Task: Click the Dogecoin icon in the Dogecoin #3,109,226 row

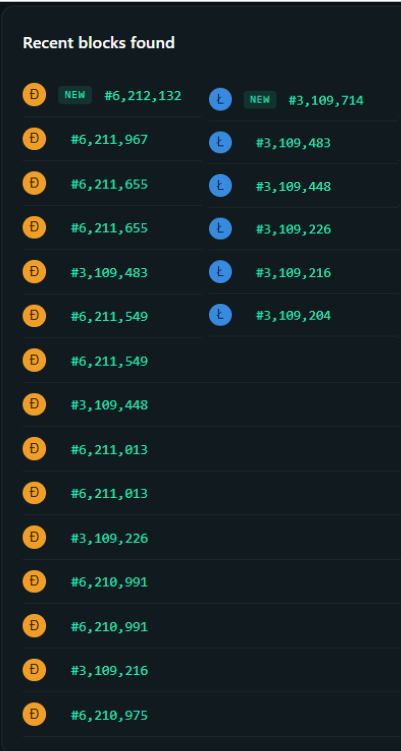Action: pos(34,537)
